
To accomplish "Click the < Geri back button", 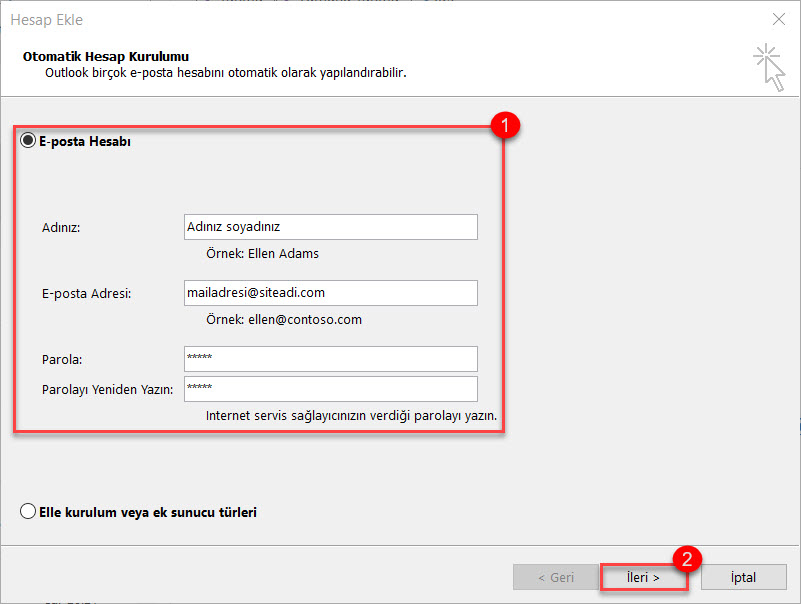I will tap(555, 577).
